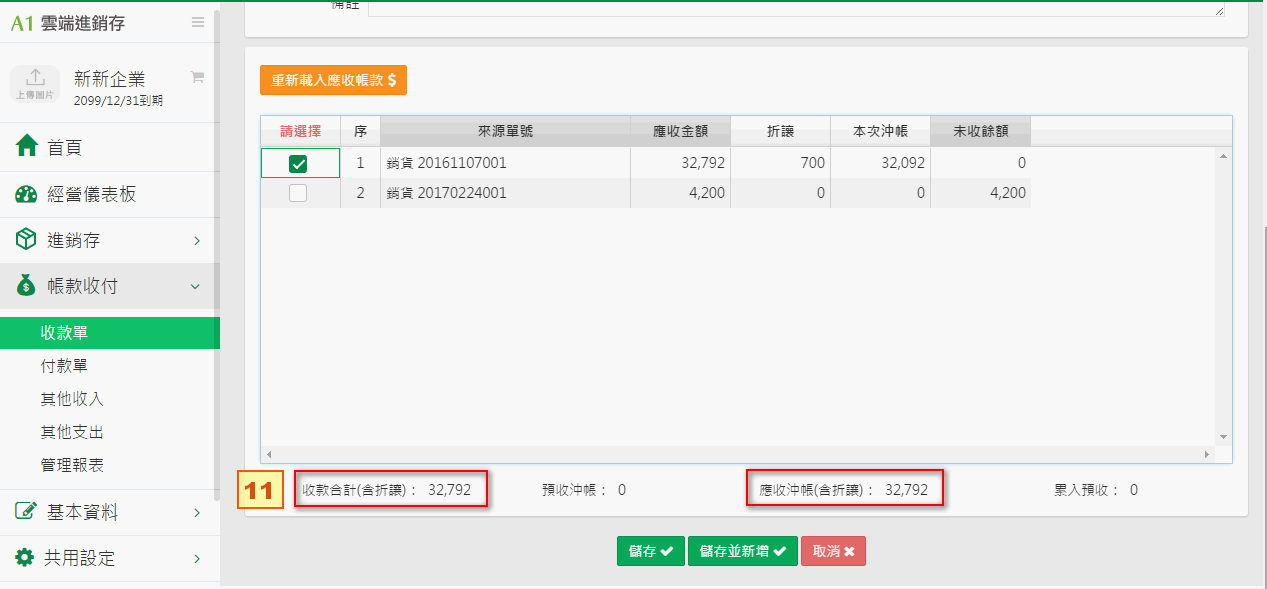Click the 重新載入應收帳款 button
The width and height of the screenshot is (1267, 589).
pyautogui.click(x=333, y=81)
